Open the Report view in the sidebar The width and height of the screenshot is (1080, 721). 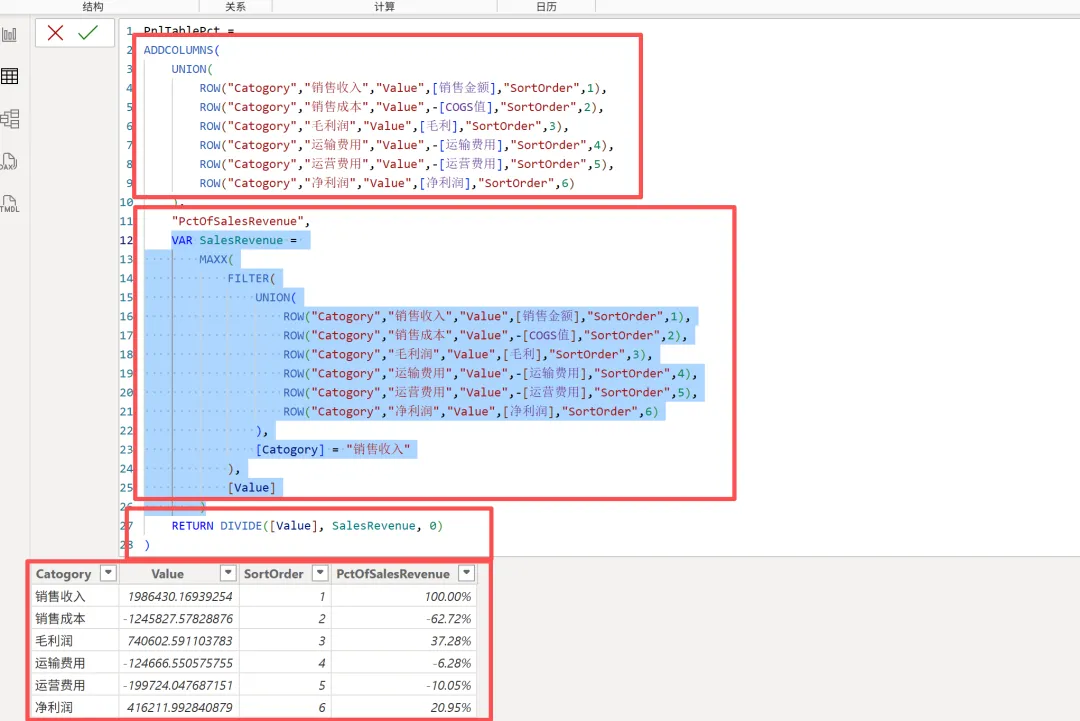tap(10, 34)
